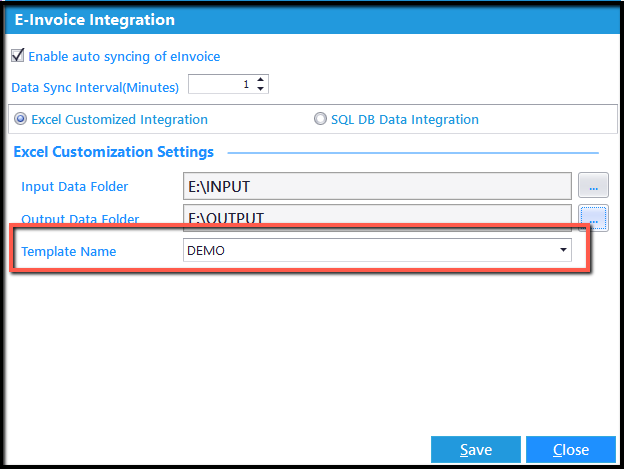Image resolution: width=624 pixels, height=469 pixels.
Task: Browse for Output Data Folder using ellipsis button
Action: 593,217
